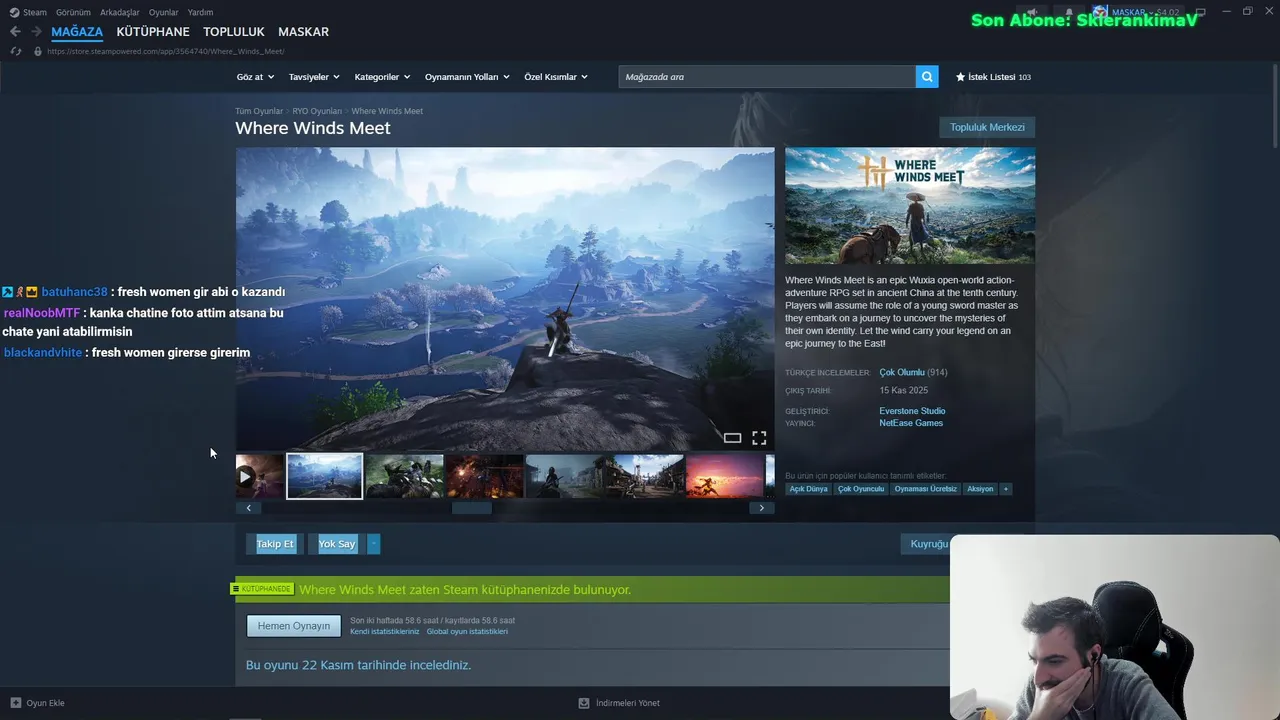Open notifications bell icon
This screenshot has width=1280, height=720.
tap(1068, 13)
